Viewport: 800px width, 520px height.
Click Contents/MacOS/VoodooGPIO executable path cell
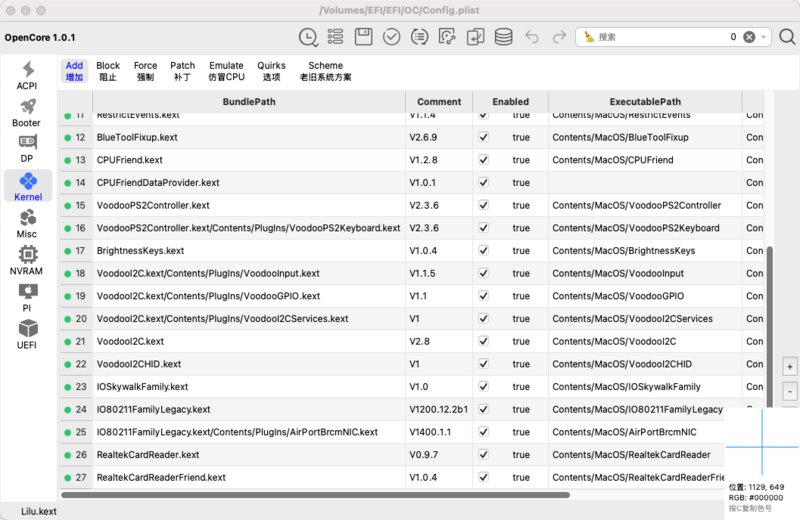645,296
